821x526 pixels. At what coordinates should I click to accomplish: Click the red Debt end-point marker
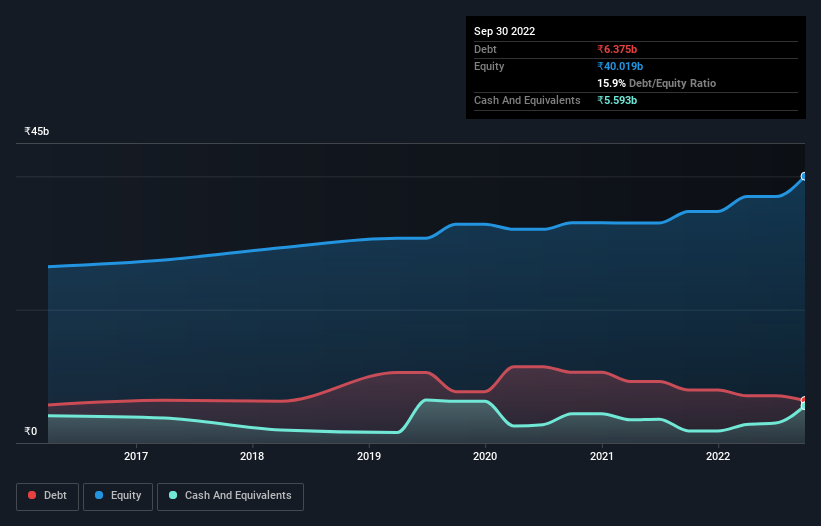click(804, 400)
